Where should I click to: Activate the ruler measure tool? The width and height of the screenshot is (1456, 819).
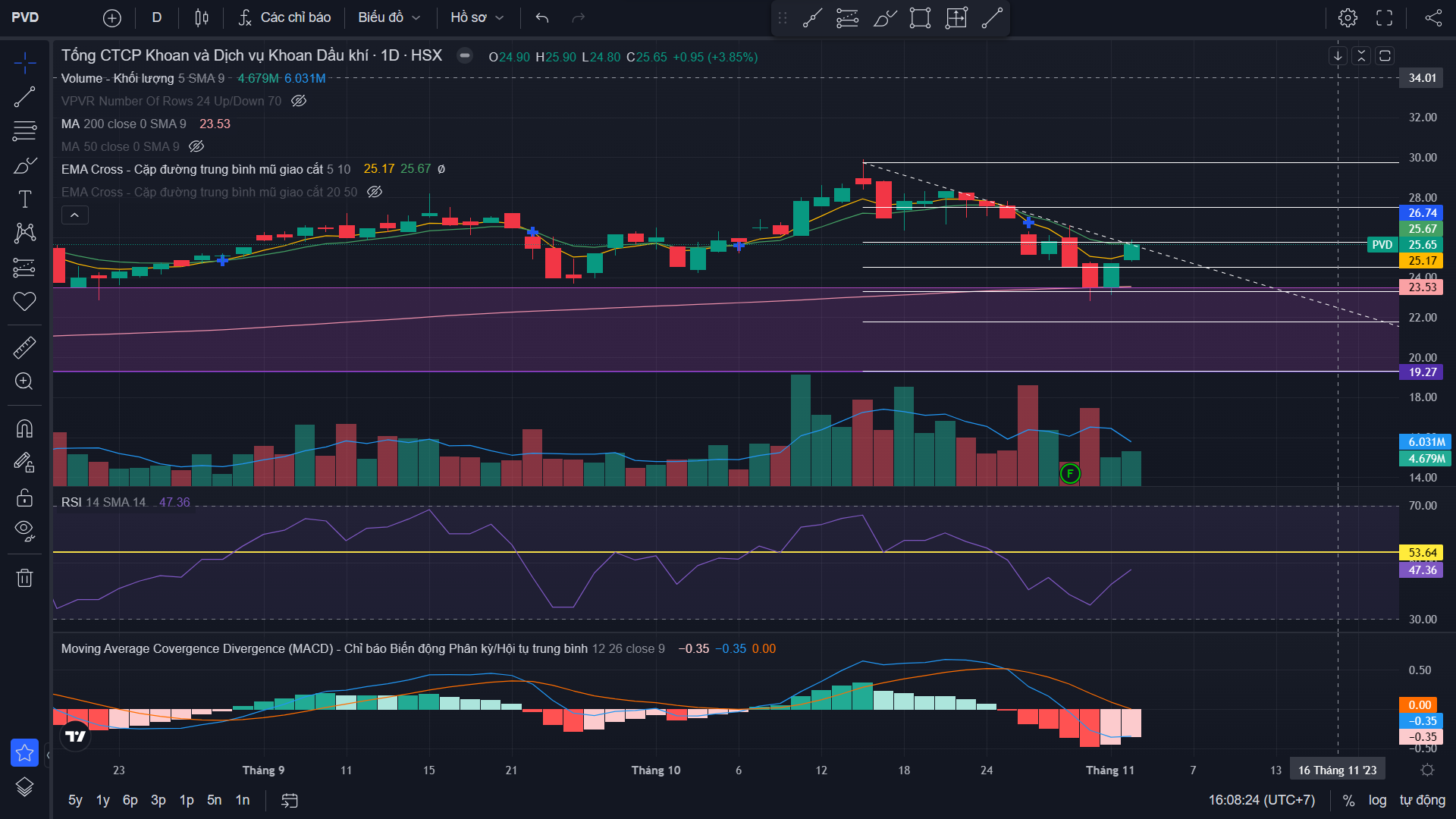24,348
